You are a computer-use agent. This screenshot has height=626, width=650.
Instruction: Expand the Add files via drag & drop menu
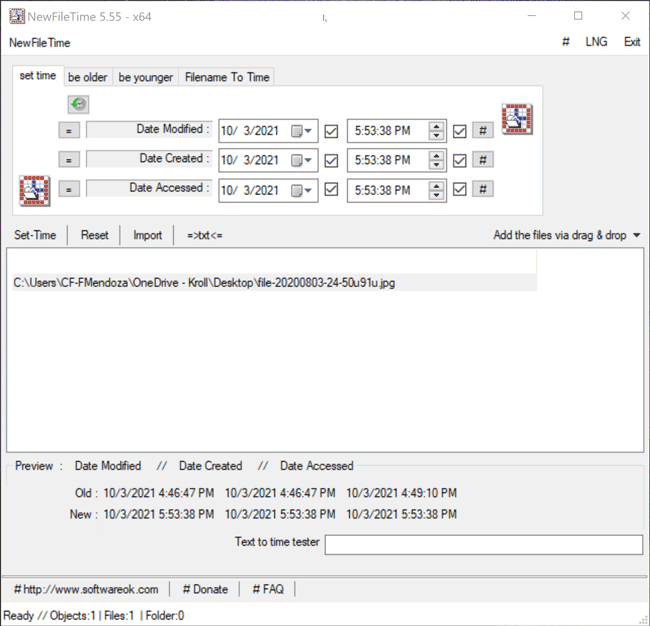(637, 235)
